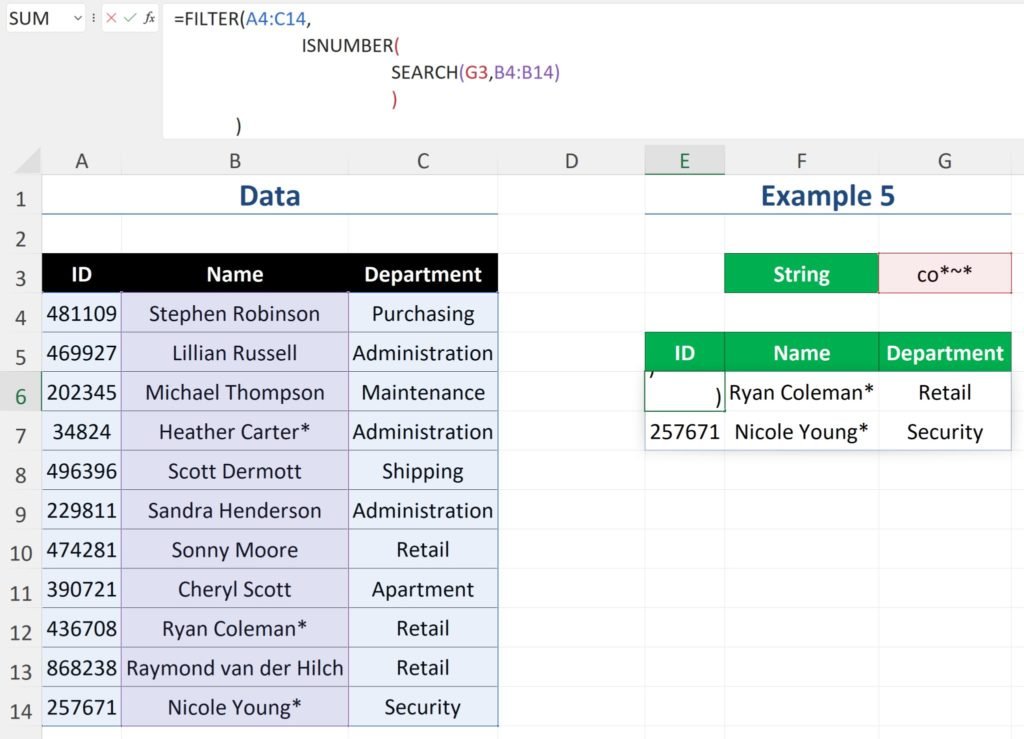1024x739 pixels.
Task: Expand the Name Box dropdown arrow
Action: pyautogui.click(x=78, y=18)
